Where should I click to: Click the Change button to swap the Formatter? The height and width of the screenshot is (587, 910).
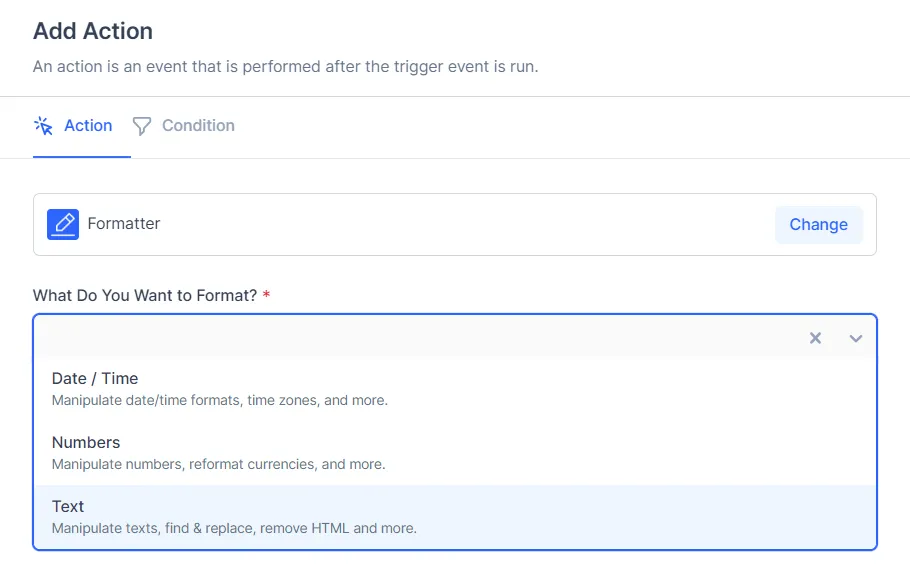pyautogui.click(x=818, y=224)
